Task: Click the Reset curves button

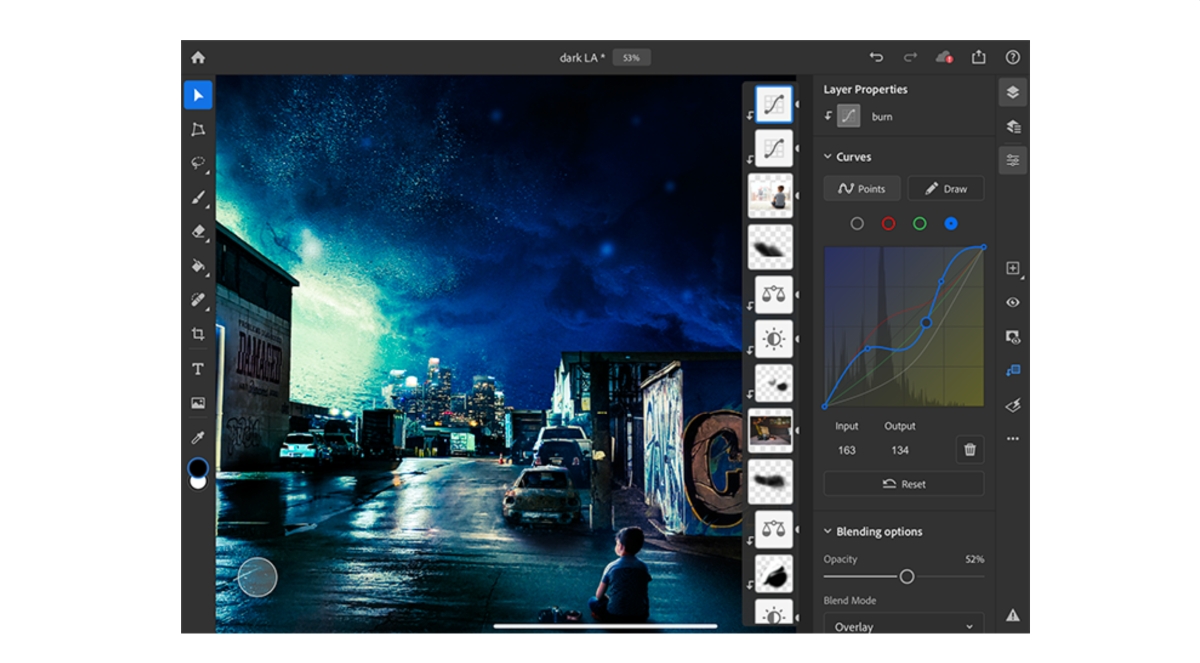Action: coord(903,484)
